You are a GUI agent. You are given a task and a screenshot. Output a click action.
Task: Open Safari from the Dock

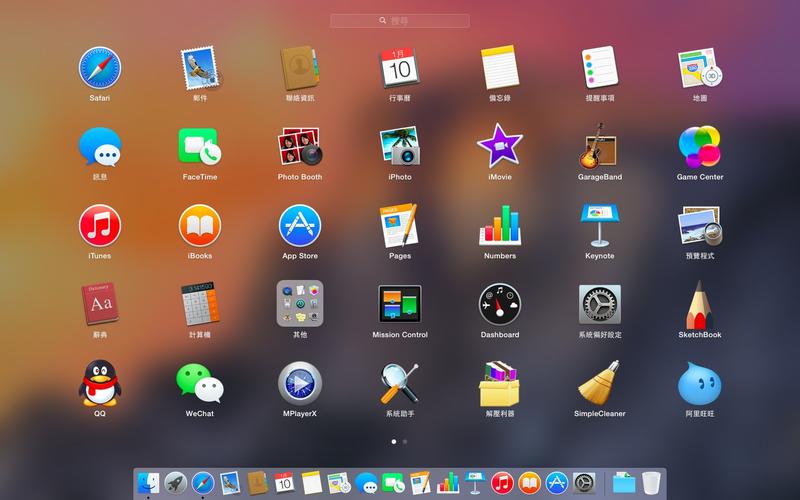[x=203, y=483]
